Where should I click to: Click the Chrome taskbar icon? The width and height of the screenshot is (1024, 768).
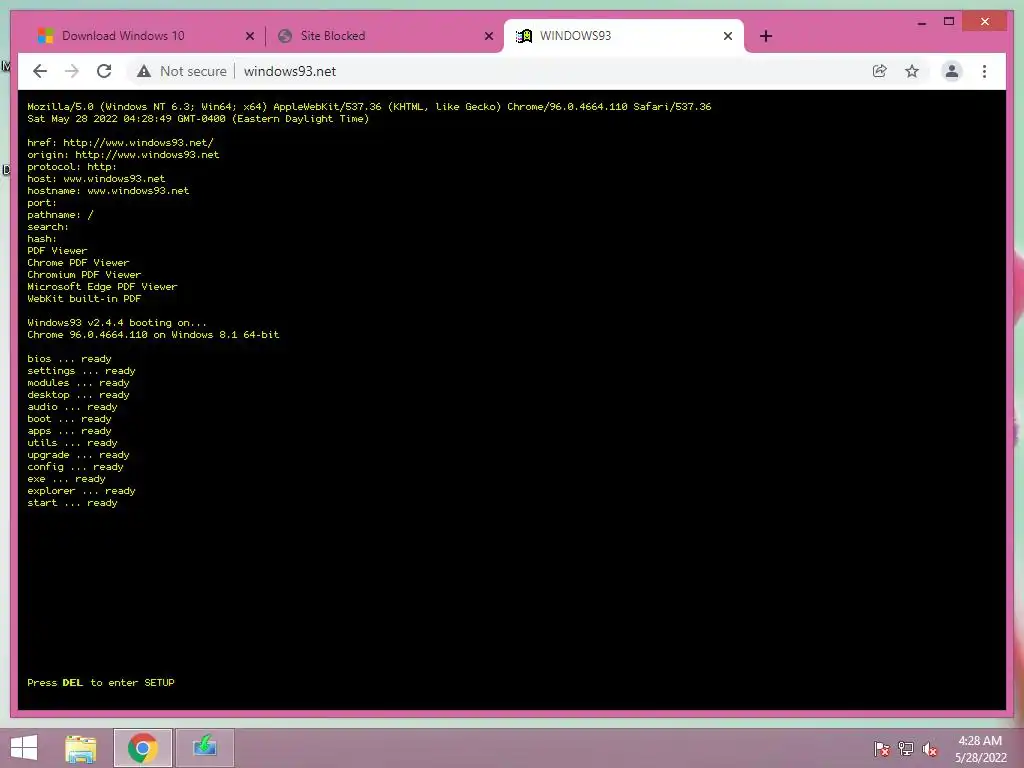click(x=142, y=748)
